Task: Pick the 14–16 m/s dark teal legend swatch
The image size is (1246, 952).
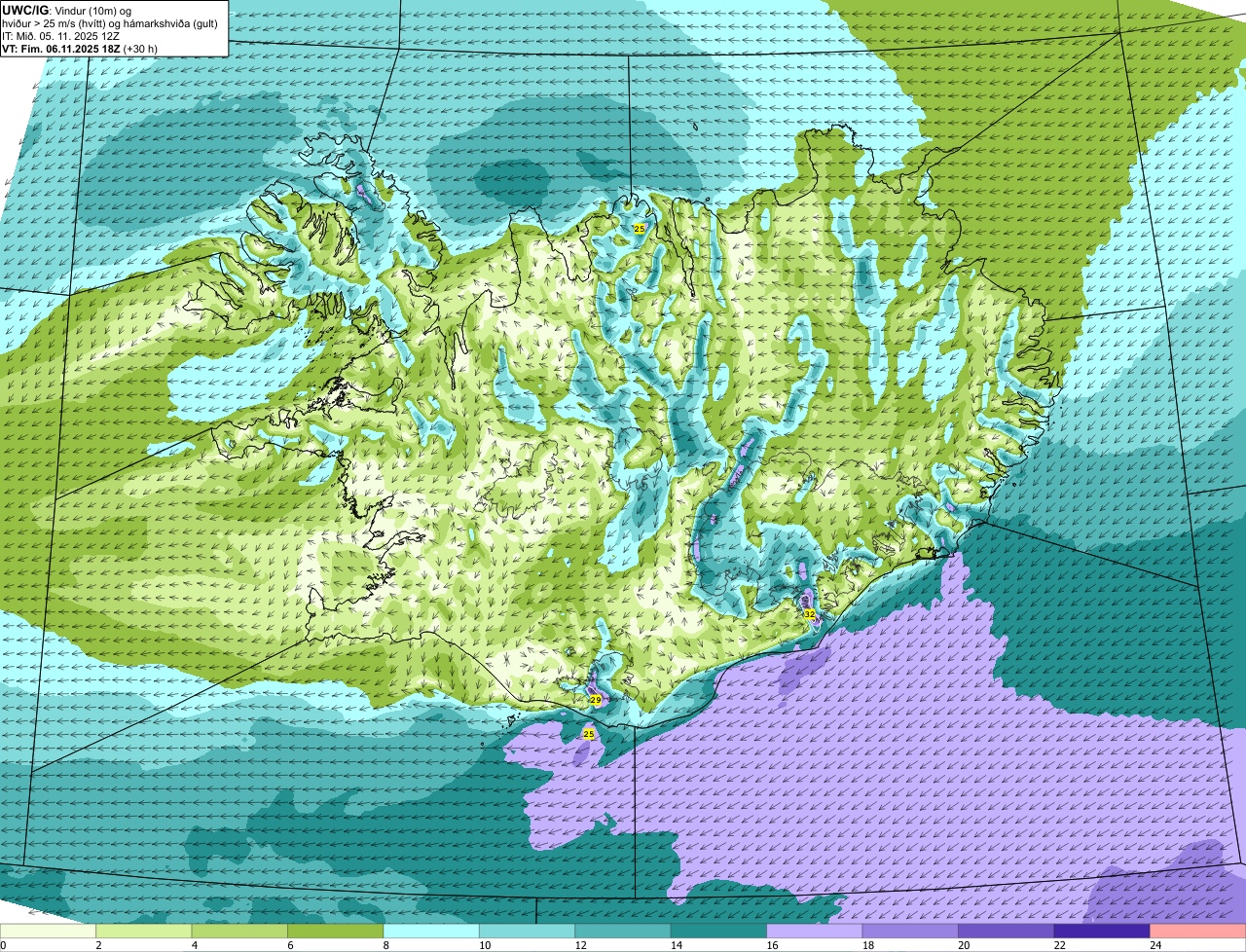Action: pos(719,931)
